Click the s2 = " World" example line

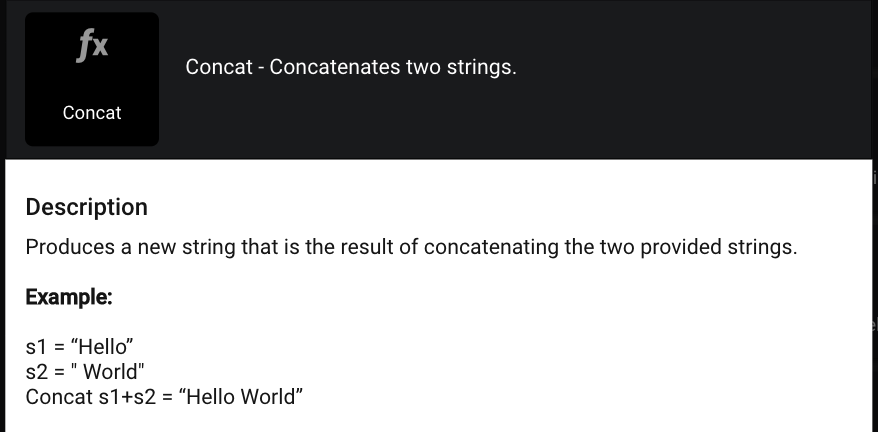[x=85, y=372]
